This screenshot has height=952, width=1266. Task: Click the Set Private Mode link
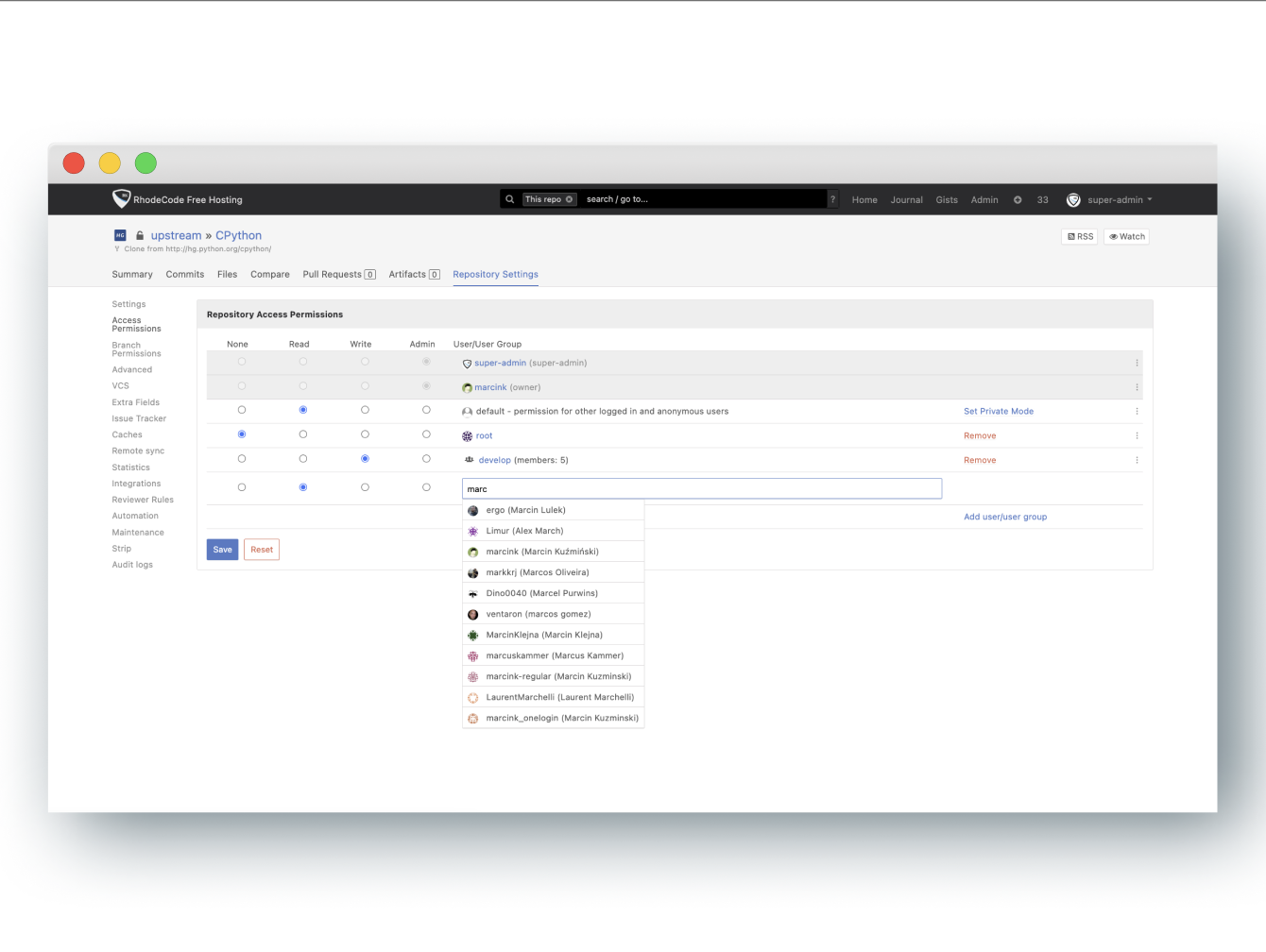pyautogui.click(x=999, y=411)
